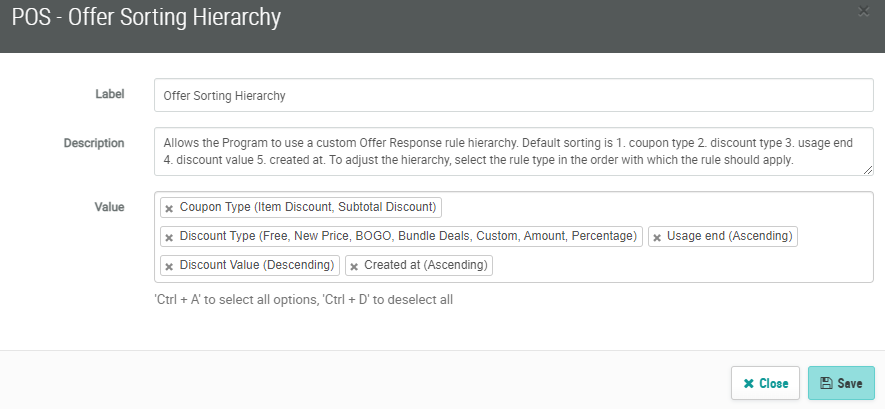The width and height of the screenshot is (885, 409).
Task: Remove the Discount Value (Descending) tag
Action: click(x=169, y=266)
